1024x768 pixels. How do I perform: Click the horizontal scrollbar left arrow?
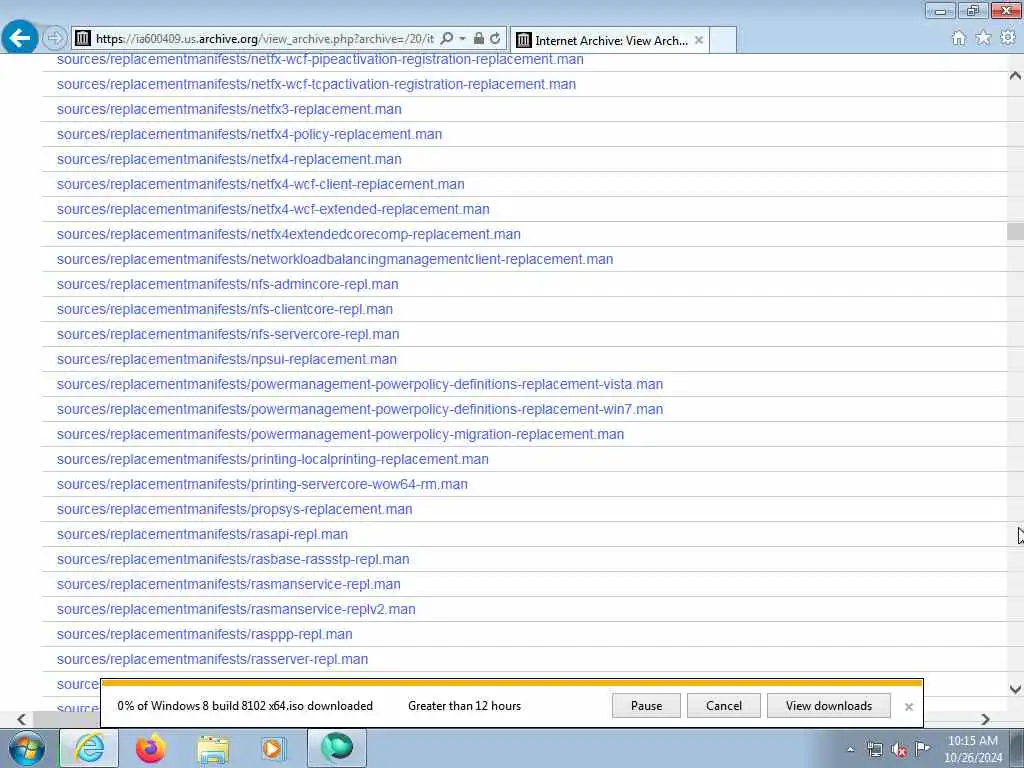(x=22, y=719)
